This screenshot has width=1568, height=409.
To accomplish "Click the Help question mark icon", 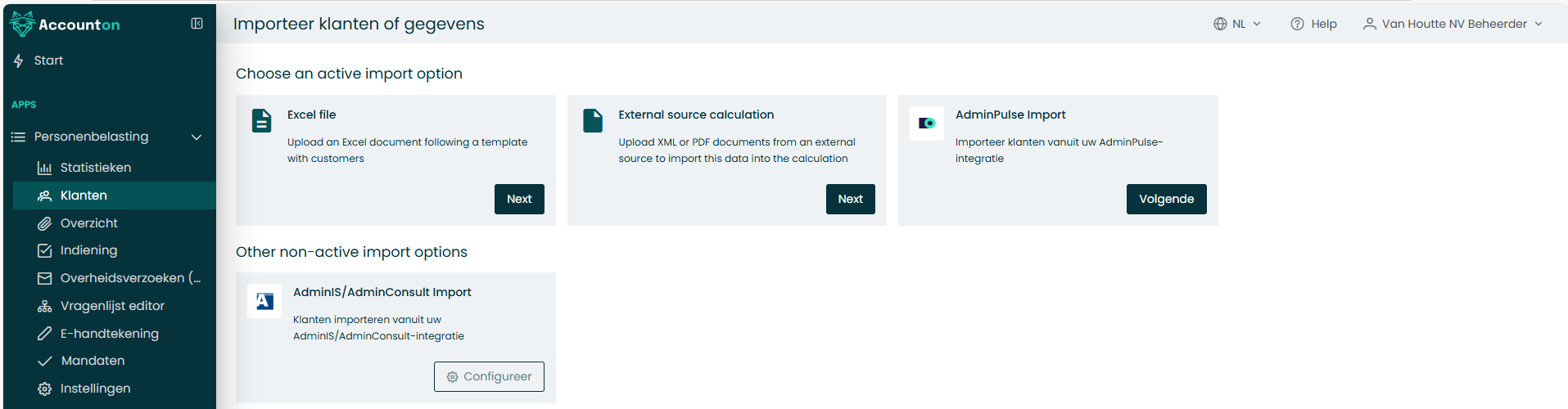I will click(1297, 24).
